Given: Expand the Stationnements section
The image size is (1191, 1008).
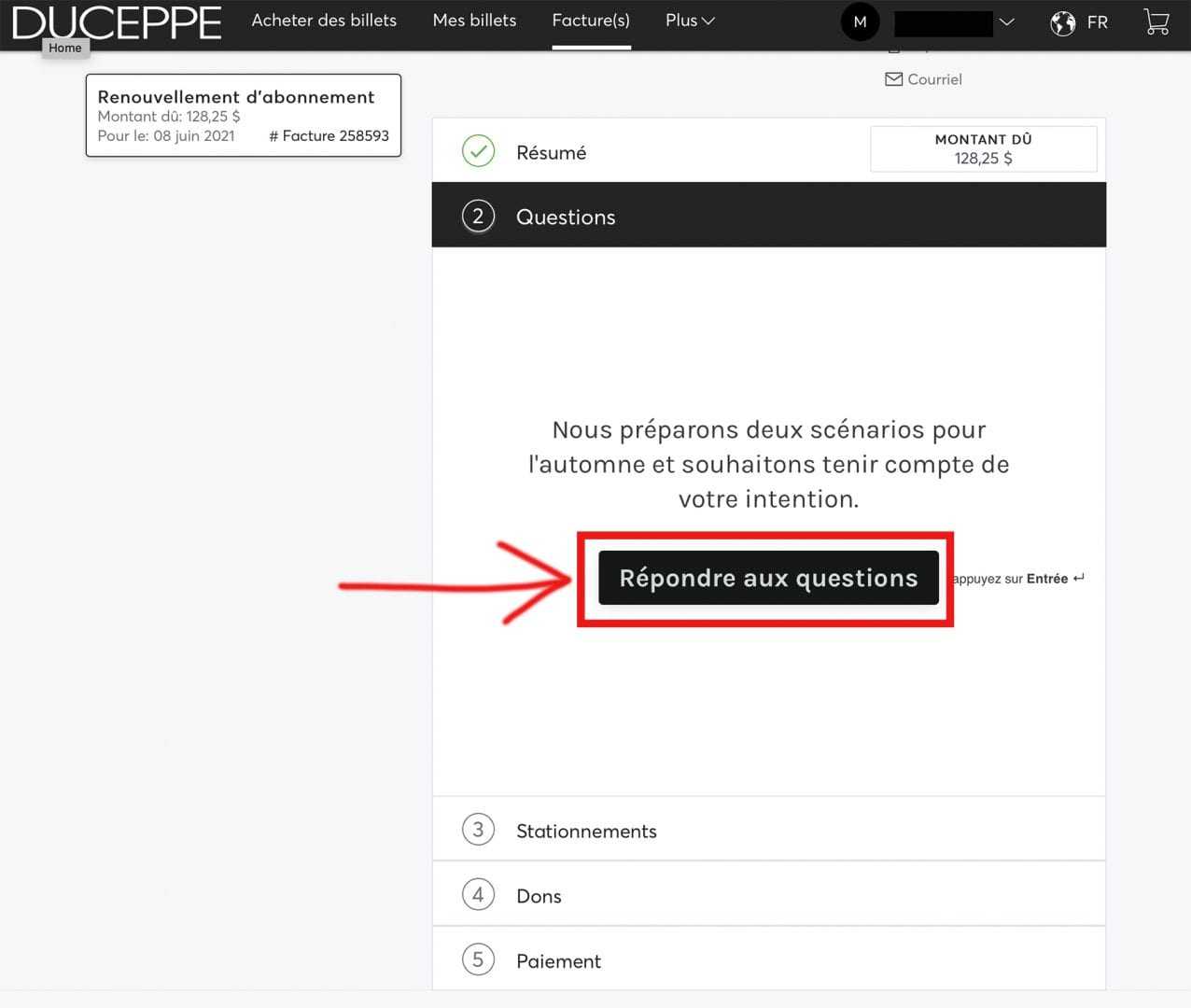Looking at the screenshot, I should (586, 831).
